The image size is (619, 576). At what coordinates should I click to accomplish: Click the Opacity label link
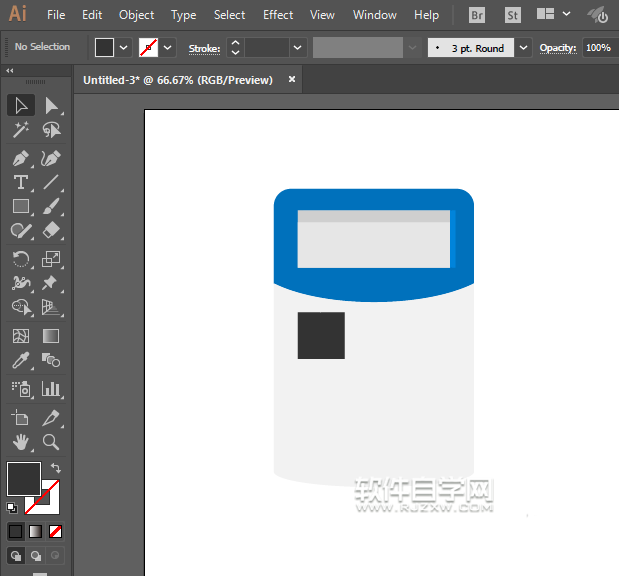557,48
